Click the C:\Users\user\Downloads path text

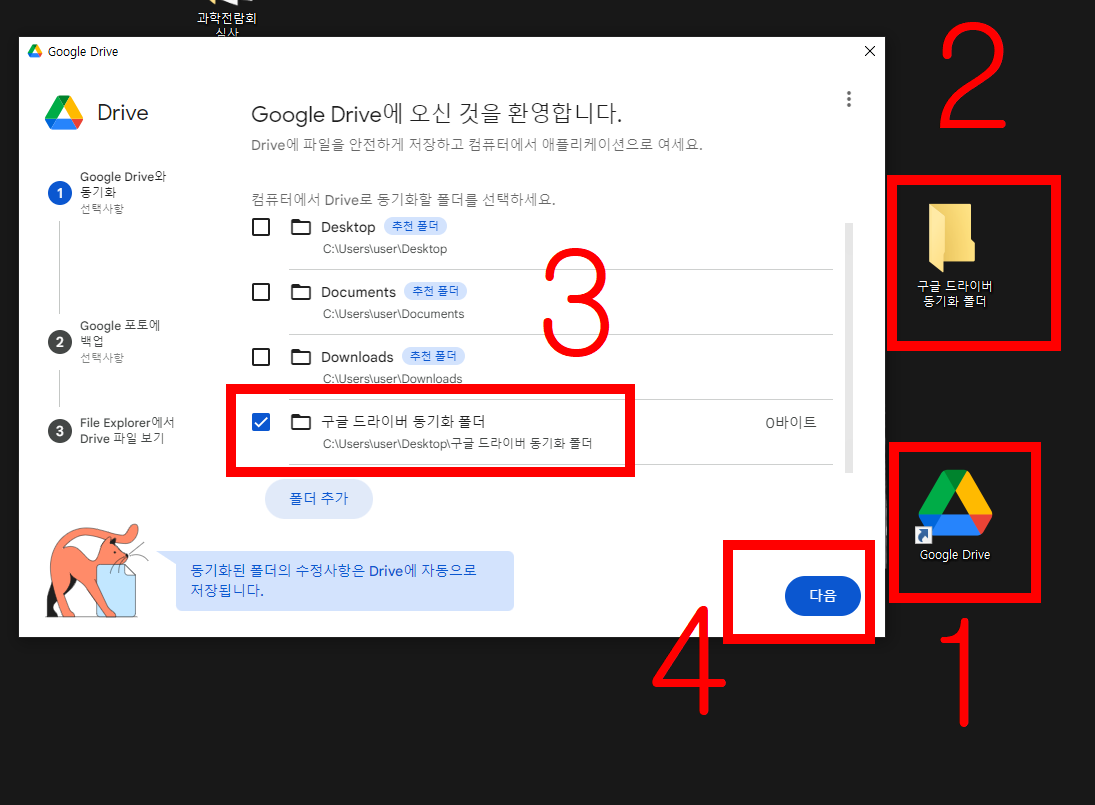point(392,378)
